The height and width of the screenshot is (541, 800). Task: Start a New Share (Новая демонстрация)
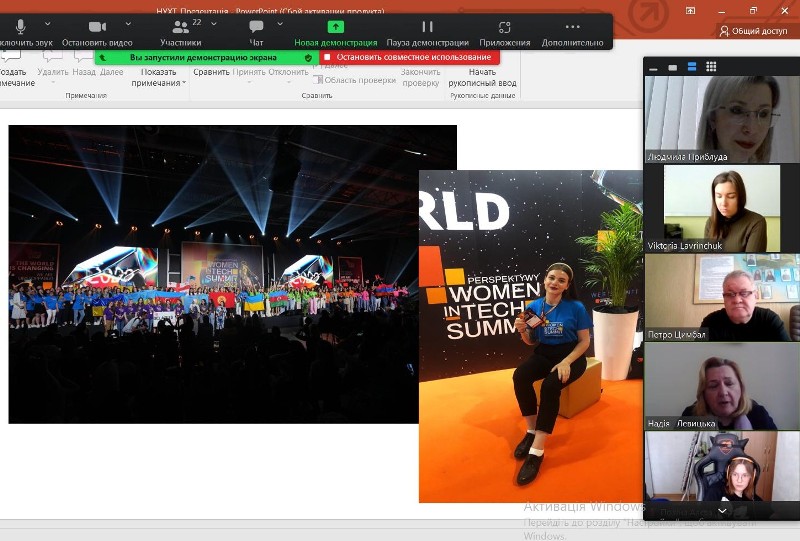click(x=335, y=27)
